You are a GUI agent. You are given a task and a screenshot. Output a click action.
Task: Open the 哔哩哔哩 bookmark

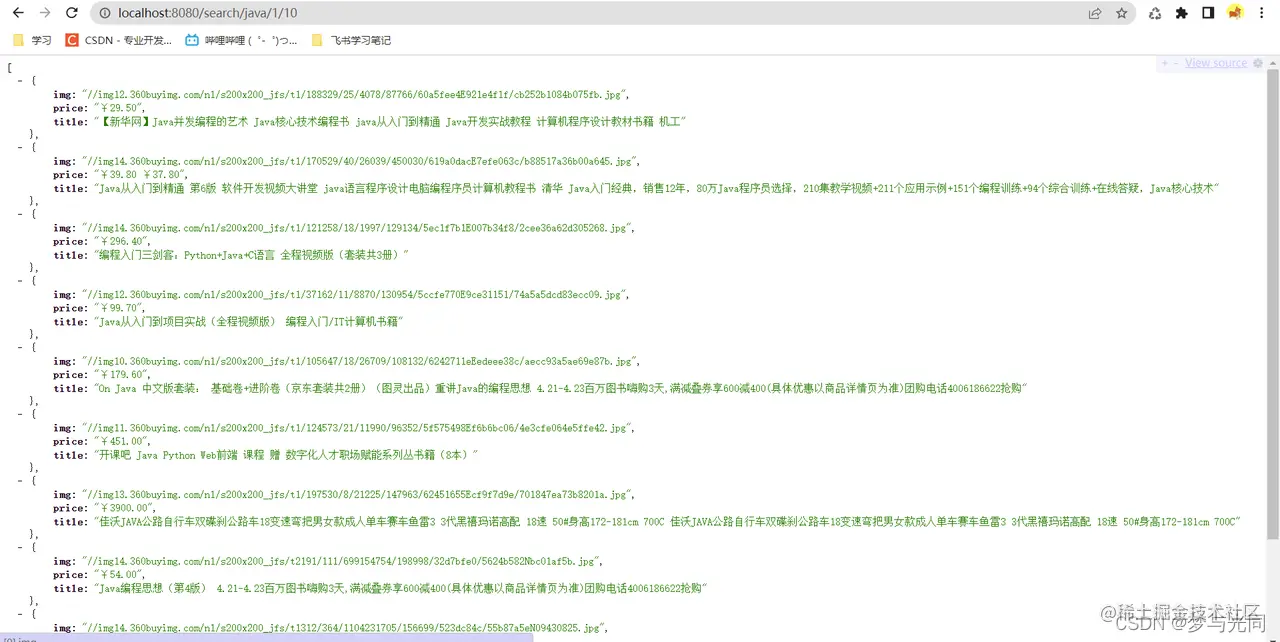coord(241,40)
